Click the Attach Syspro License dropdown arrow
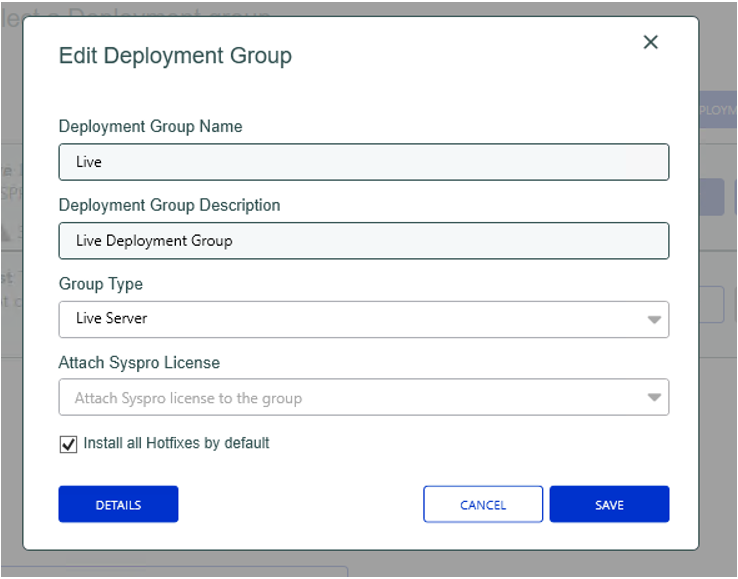738x579 pixels. 654,397
